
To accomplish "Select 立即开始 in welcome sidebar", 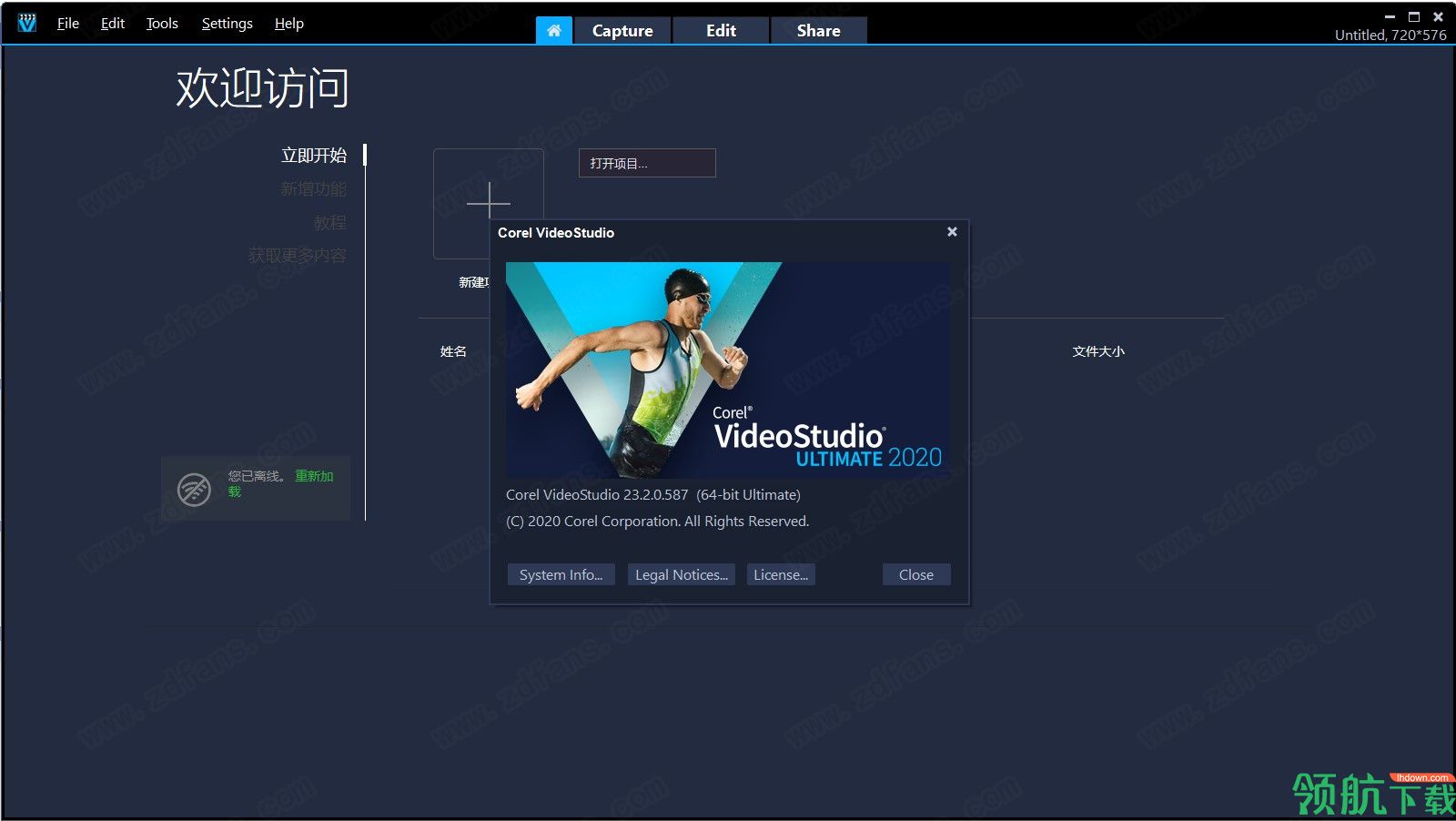I will 314,156.
